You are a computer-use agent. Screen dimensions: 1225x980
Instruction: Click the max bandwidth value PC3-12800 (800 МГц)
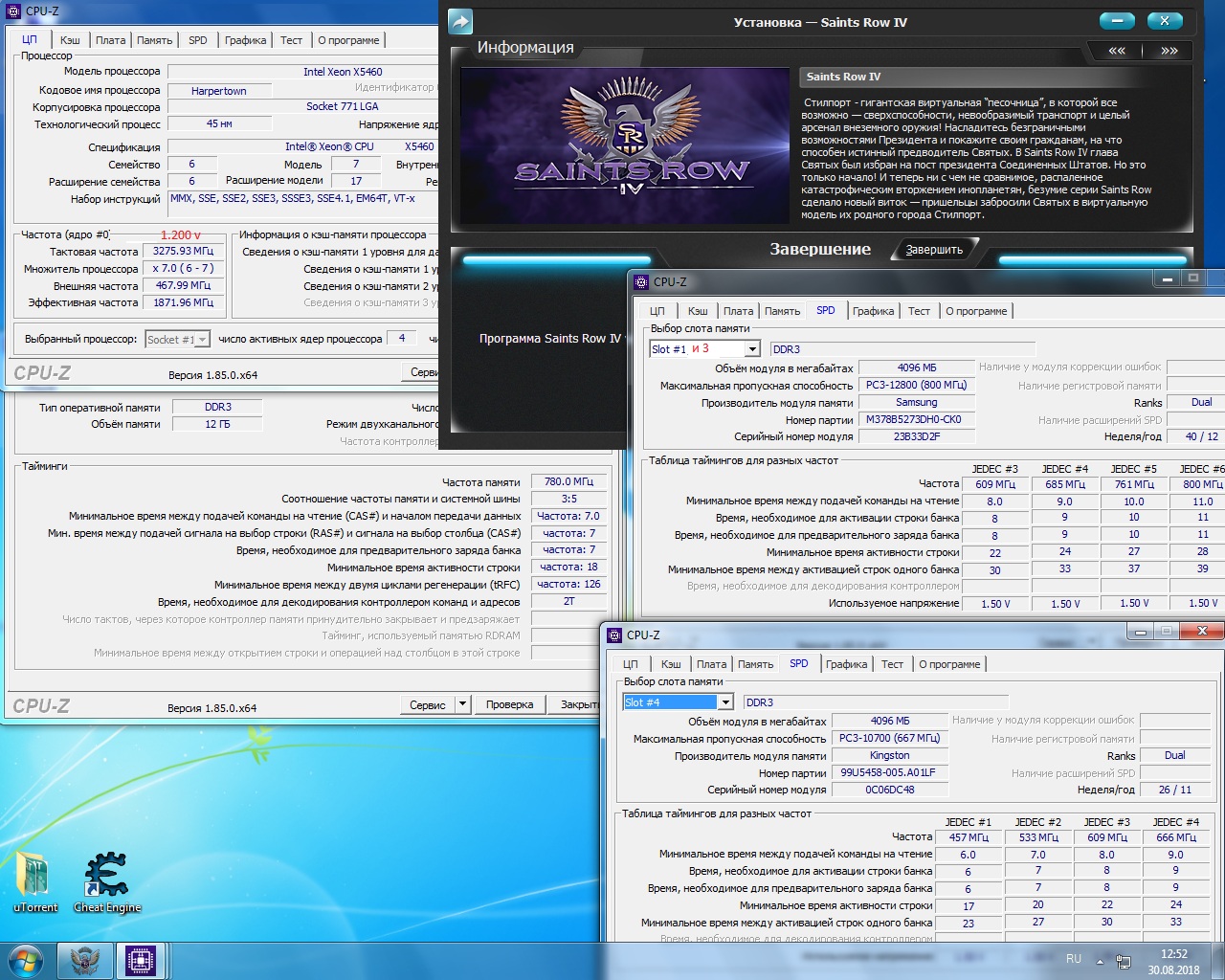tap(917, 386)
